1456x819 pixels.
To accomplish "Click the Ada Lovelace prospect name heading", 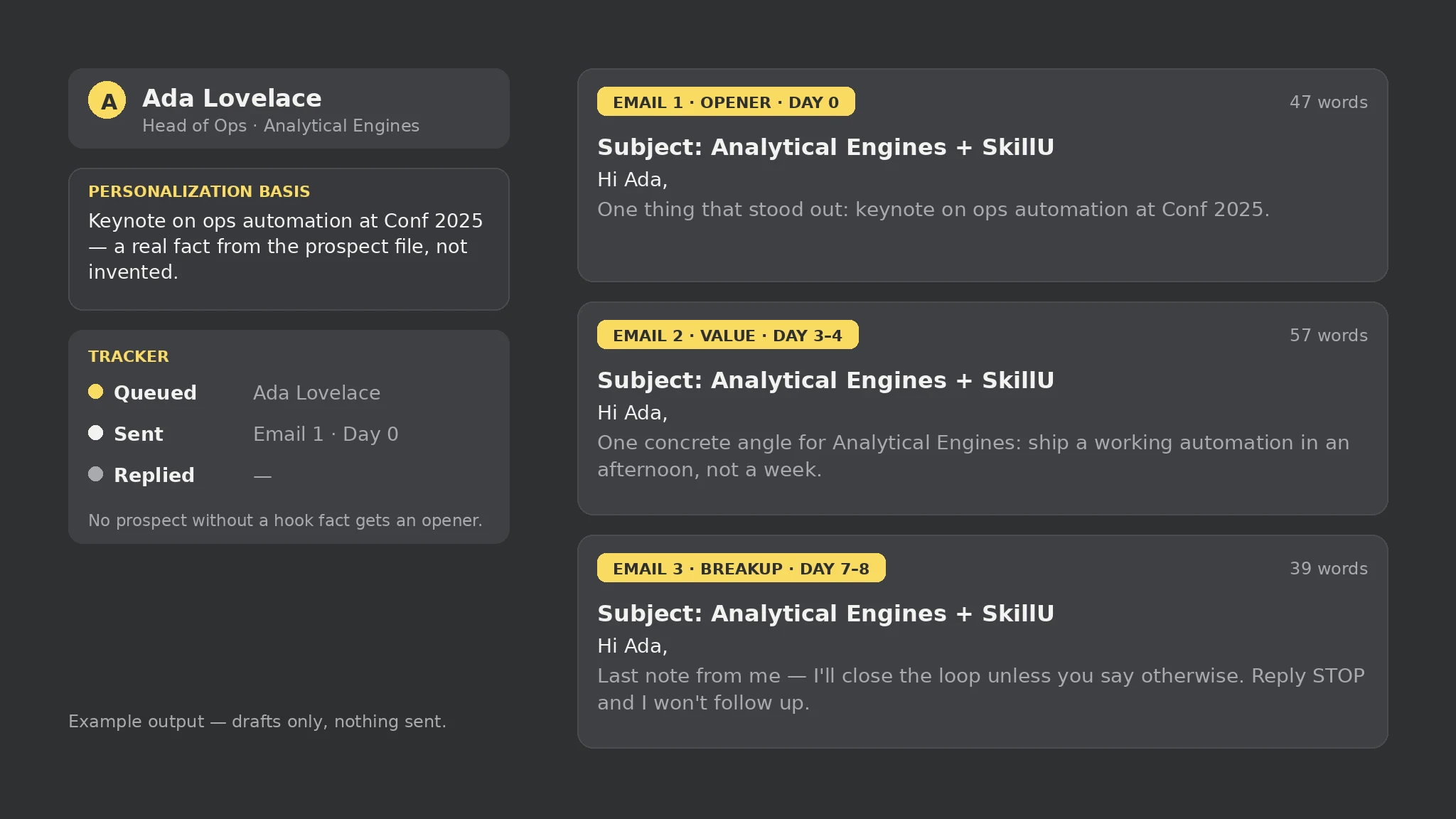I will tap(232, 98).
